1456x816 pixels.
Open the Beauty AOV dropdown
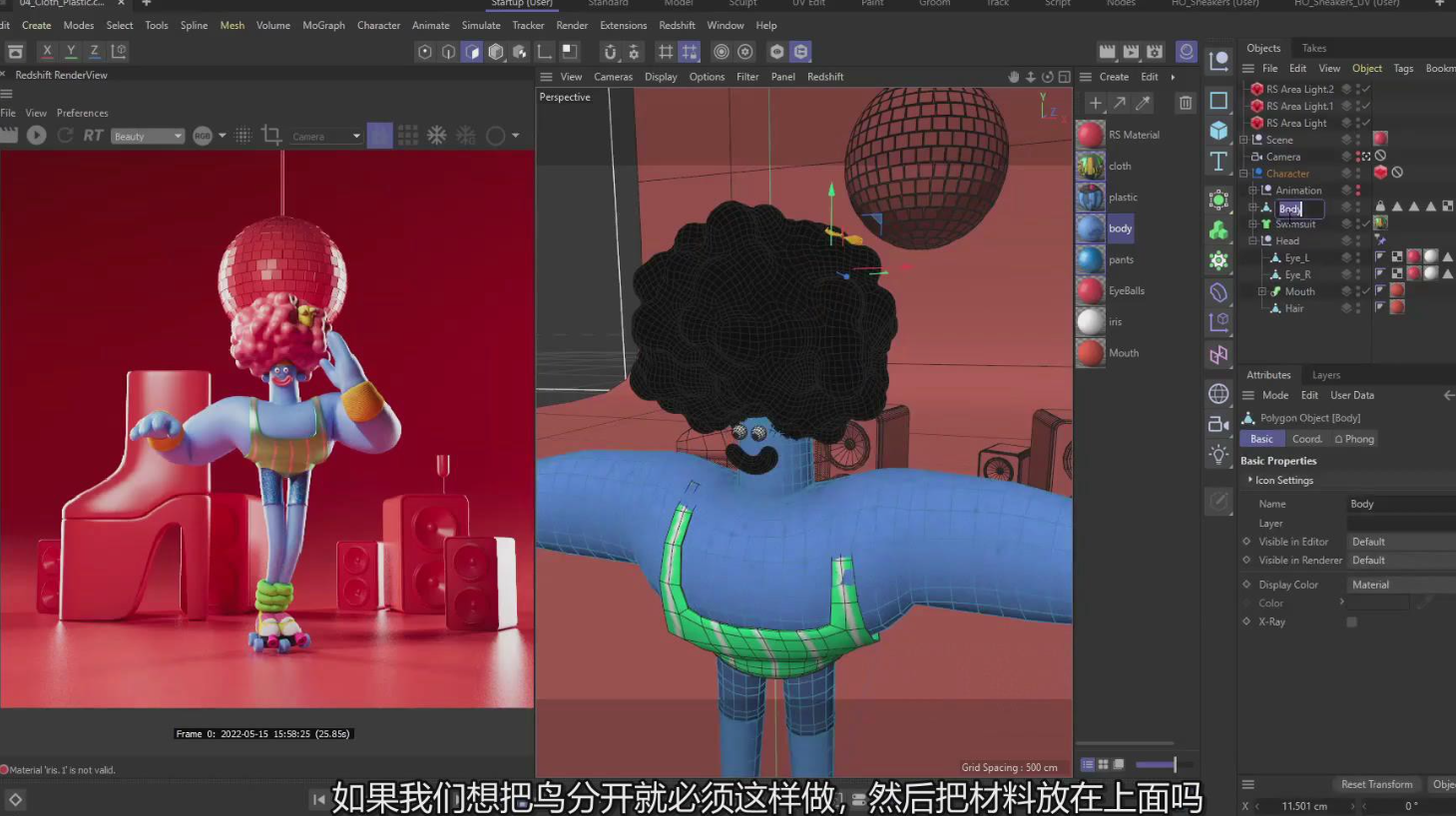(148, 136)
